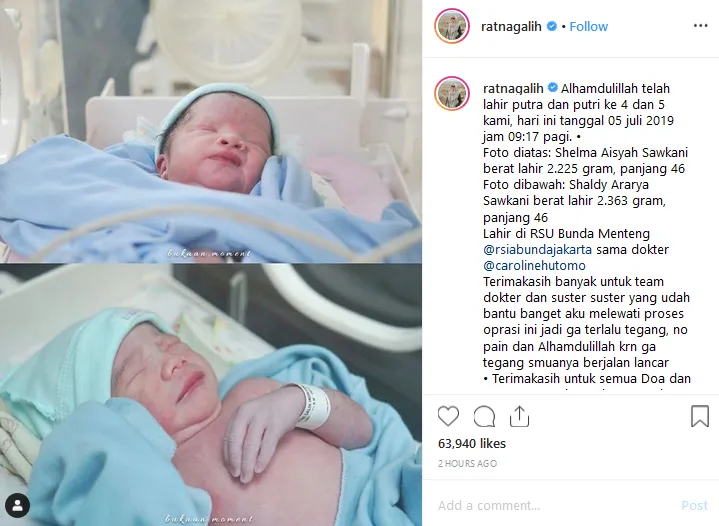Screen dimensions: 719x526
Task: Select the bottom baby photo of Shaldy
Action: pyautogui.click(x=211, y=395)
